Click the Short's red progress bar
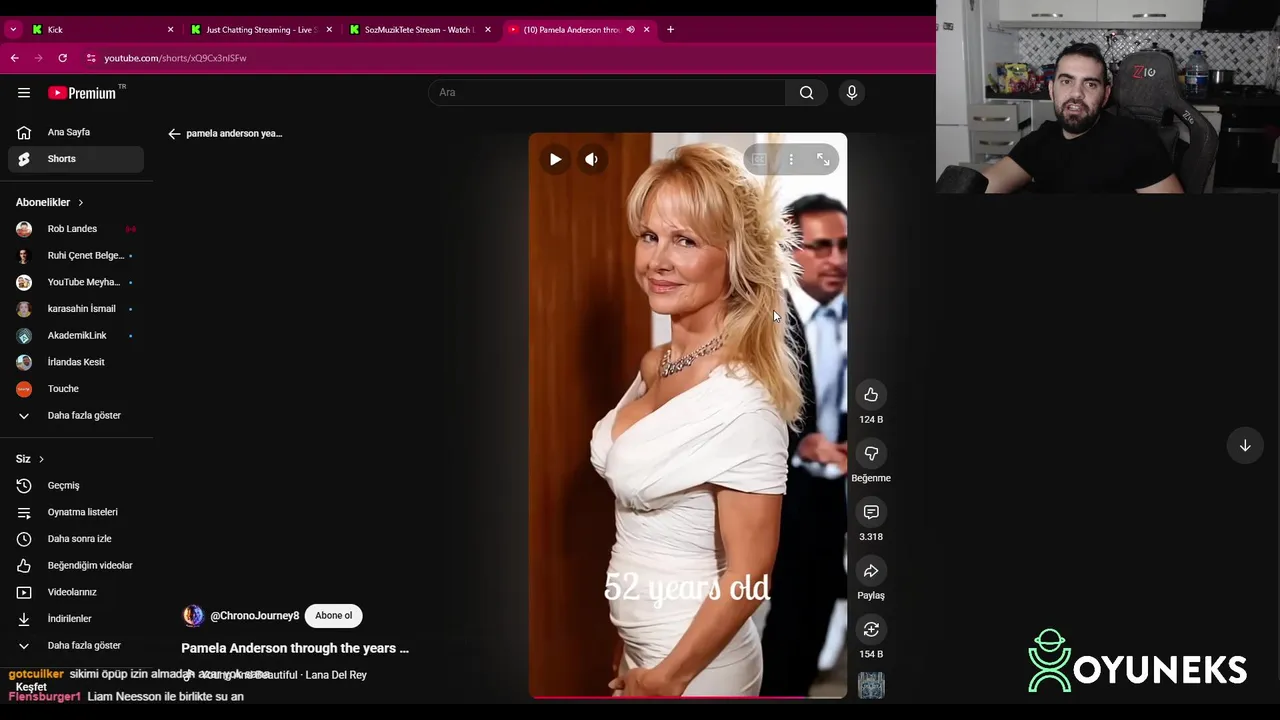Viewport: 1280px width, 720px height. [688, 697]
